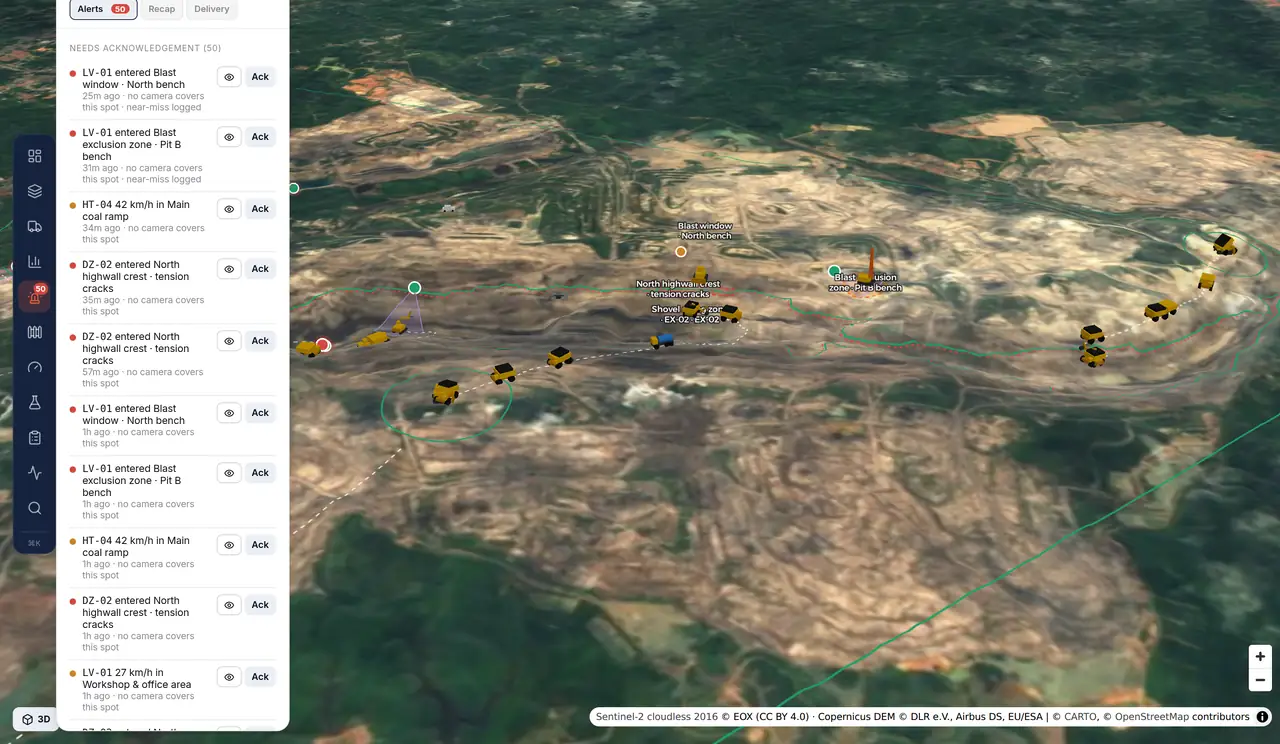Open the lab flask icon in sidebar
Viewport: 1280px width, 744px height.
click(x=35, y=402)
